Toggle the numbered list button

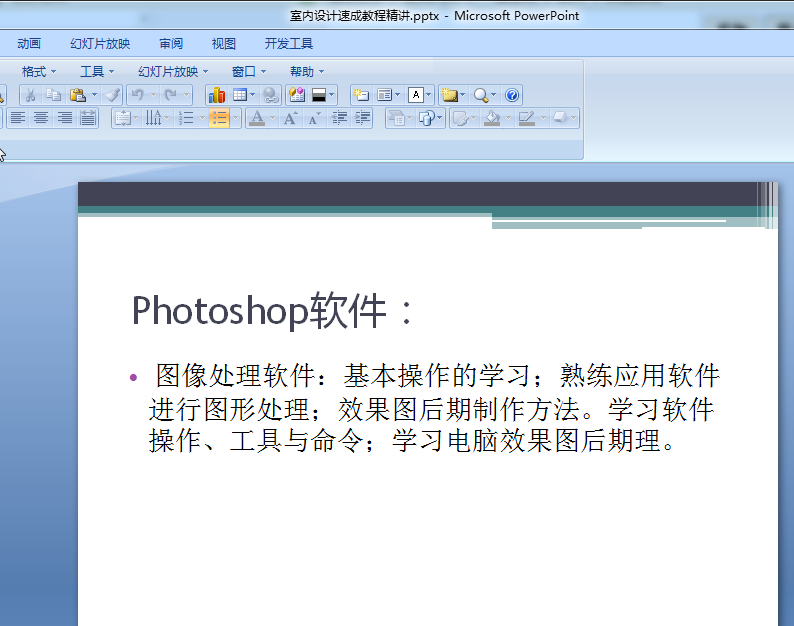tap(186, 118)
